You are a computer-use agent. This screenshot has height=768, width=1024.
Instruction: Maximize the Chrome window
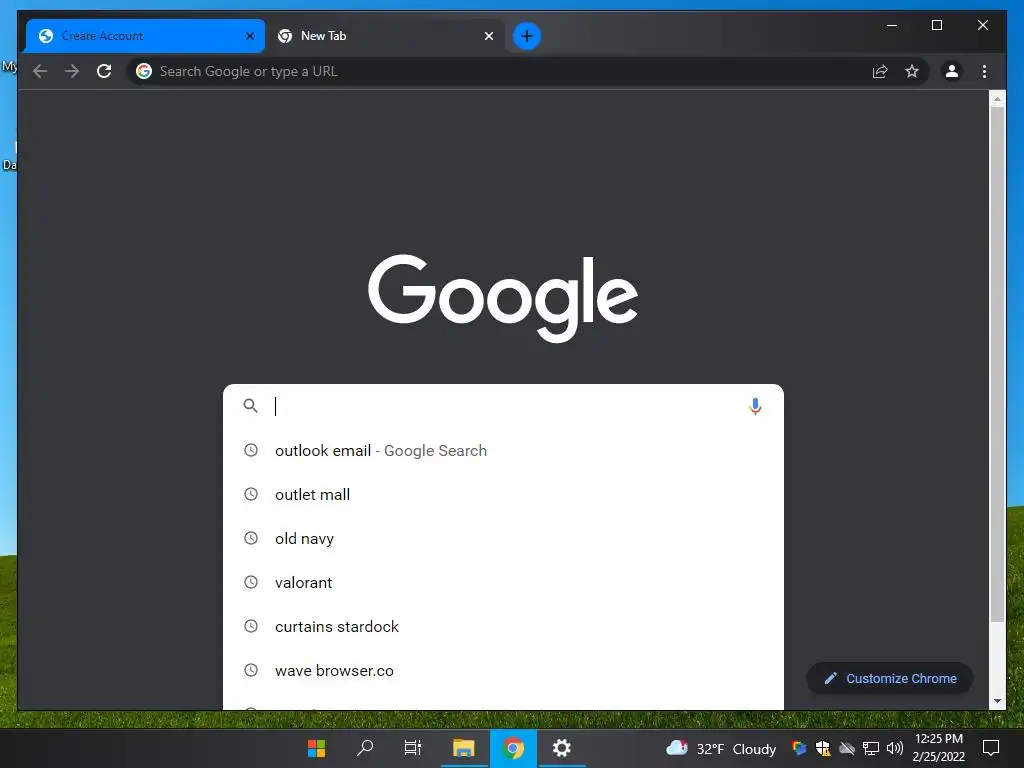click(x=936, y=25)
